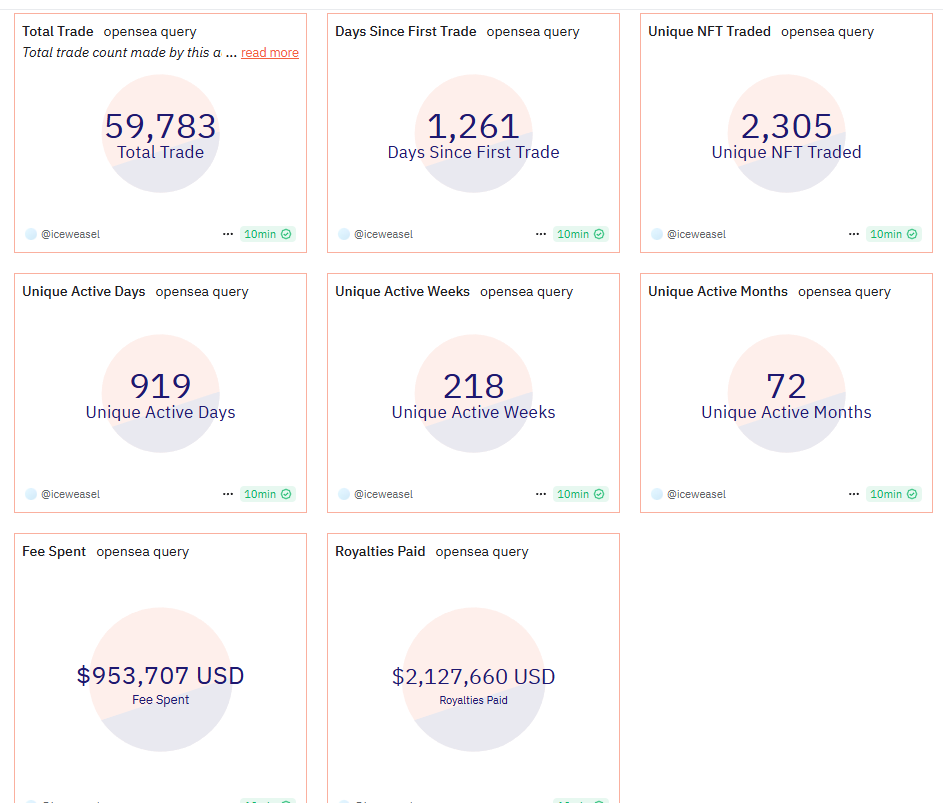The image size is (943, 803).
Task: Click the $2,127,660 USD royalties value
Action: pyautogui.click(x=473, y=677)
